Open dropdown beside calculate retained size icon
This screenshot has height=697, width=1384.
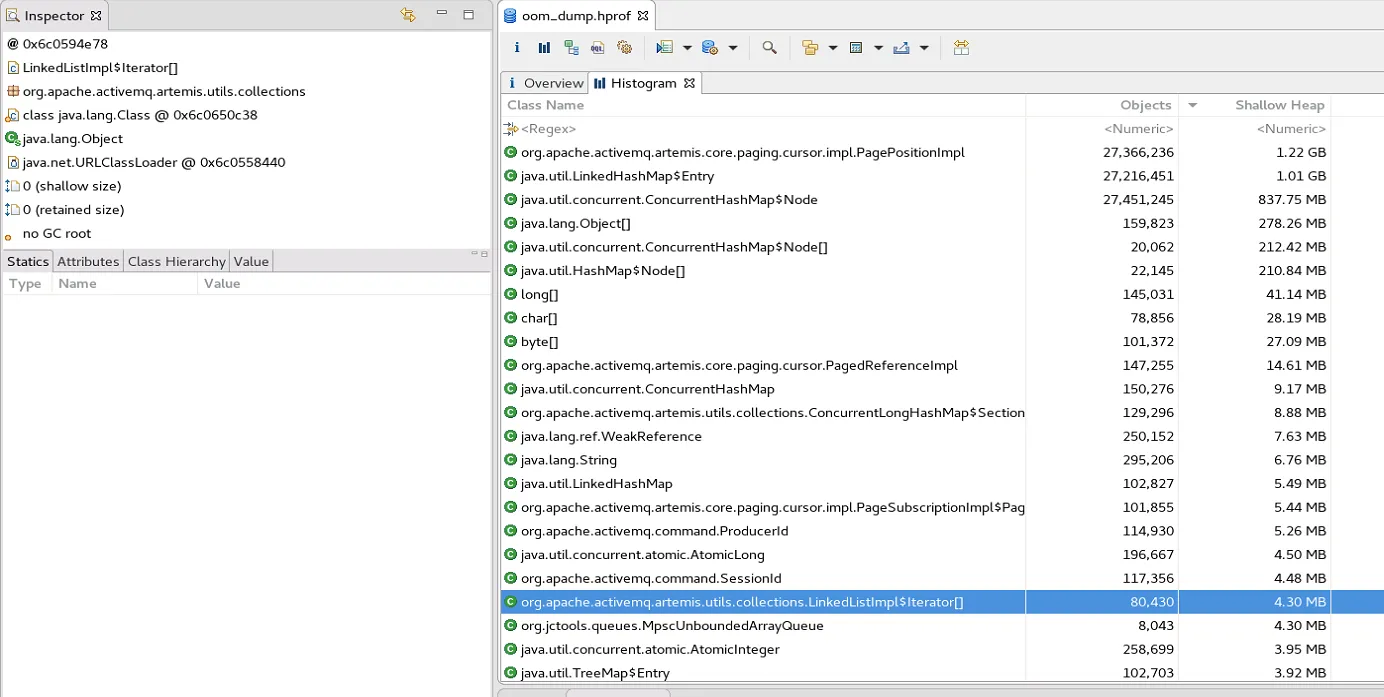[x=878, y=48]
